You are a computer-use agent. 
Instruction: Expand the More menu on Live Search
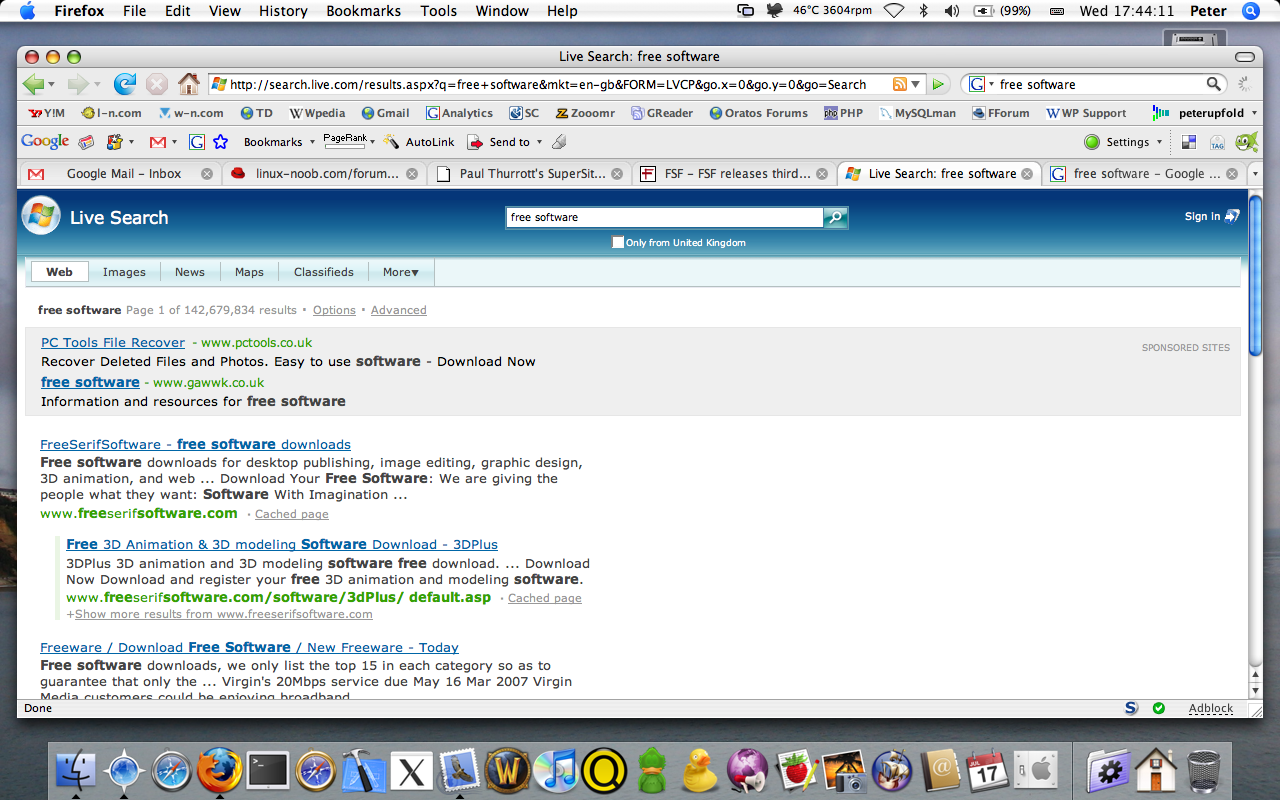point(401,272)
